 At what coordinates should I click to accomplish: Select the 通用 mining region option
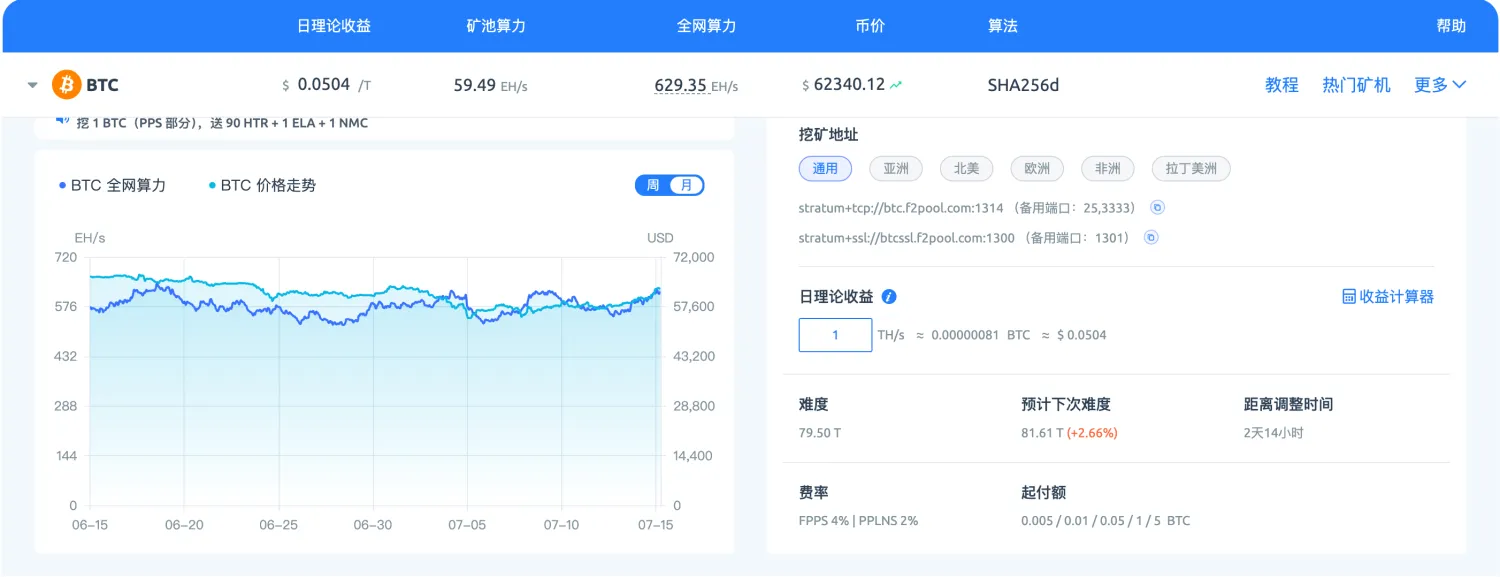click(x=825, y=168)
